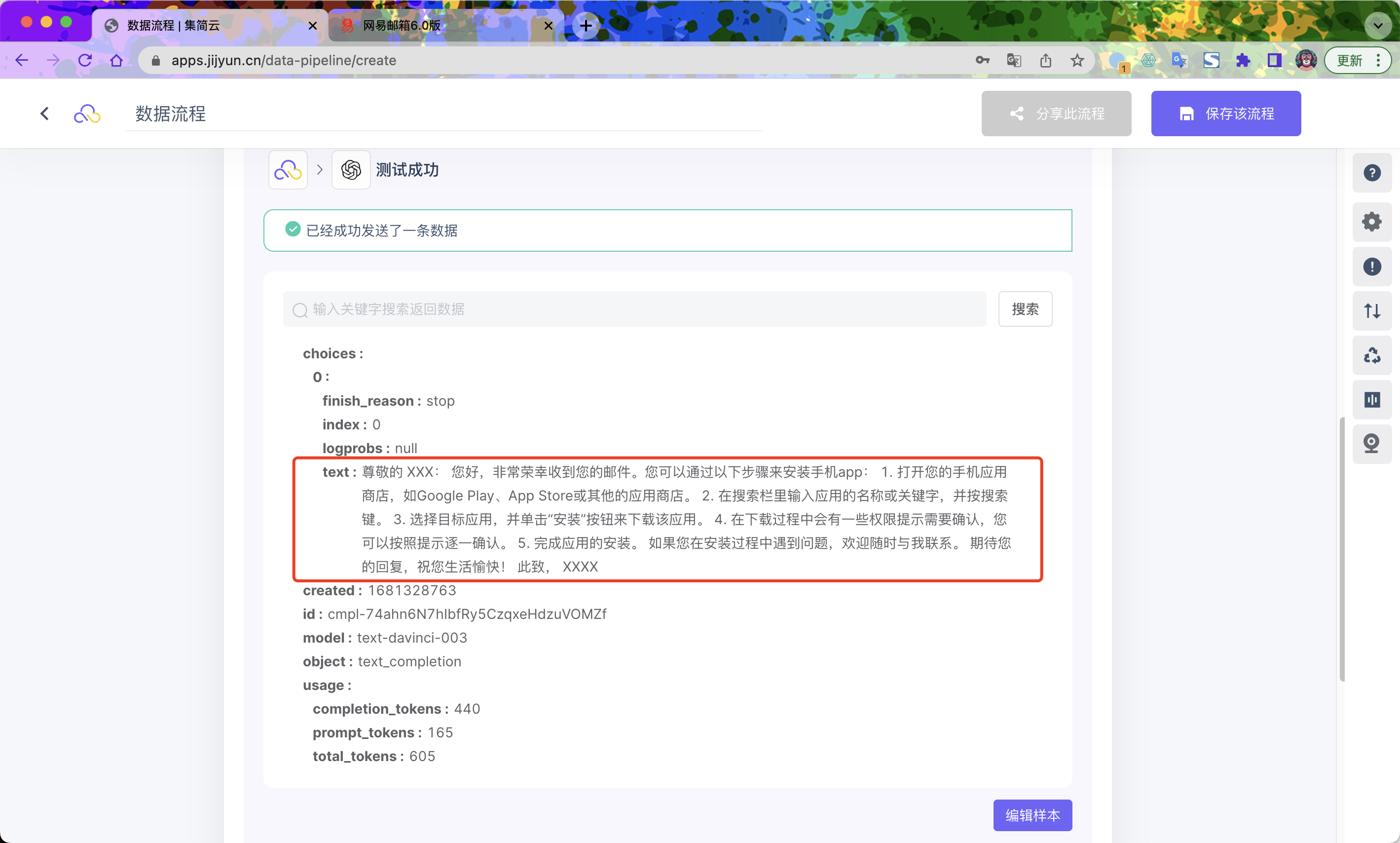Viewport: 1400px width, 843px height.
Task: Switch to the 网易邮箱6.0版 browser tab
Action: click(x=402, y=26)
